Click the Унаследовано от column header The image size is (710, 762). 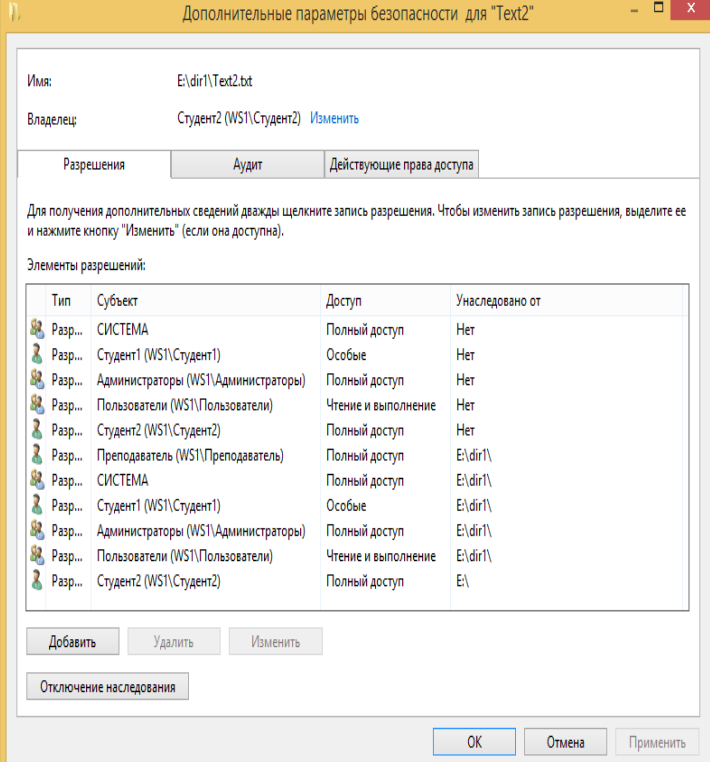click(x=565, y=300)
